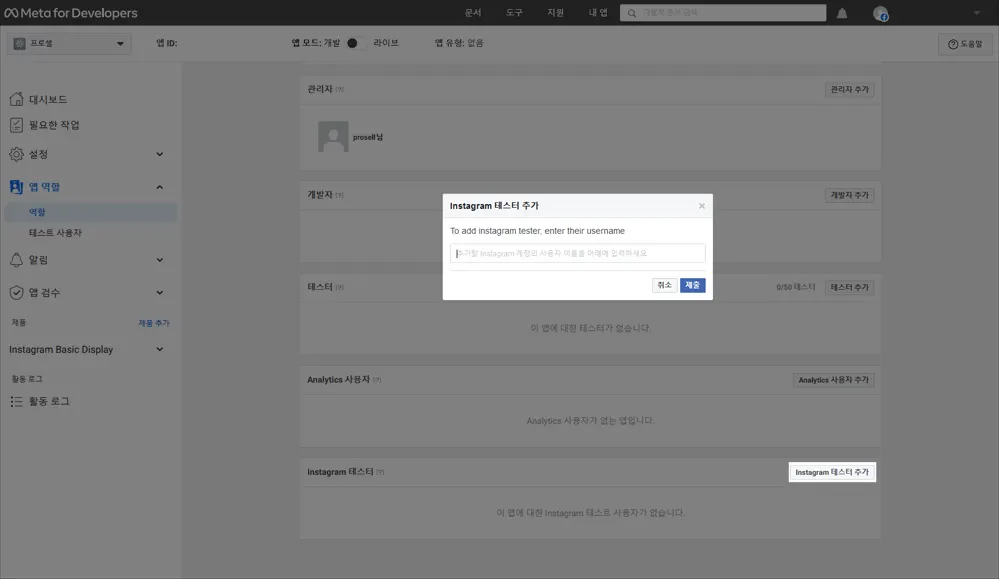
Task: Click the 제출 submit button in the dialog
Action: point(693,285)
